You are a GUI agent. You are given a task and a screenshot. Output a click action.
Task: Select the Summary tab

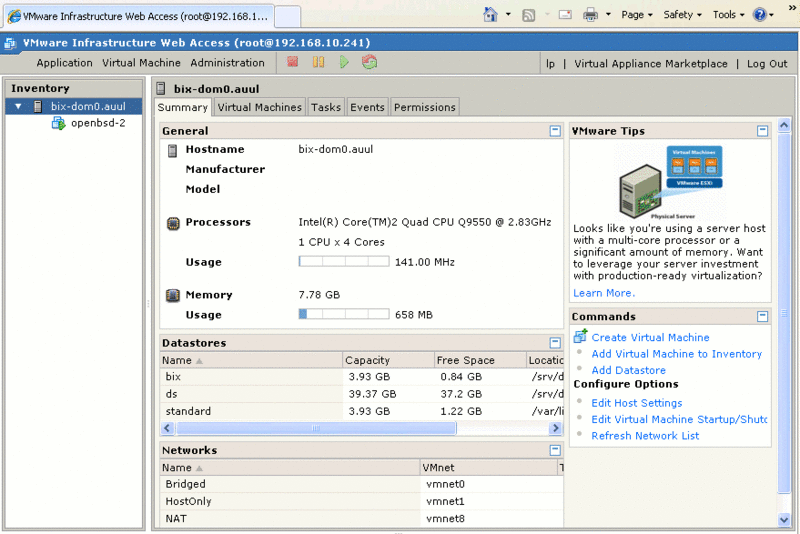(x=183, y=107)
